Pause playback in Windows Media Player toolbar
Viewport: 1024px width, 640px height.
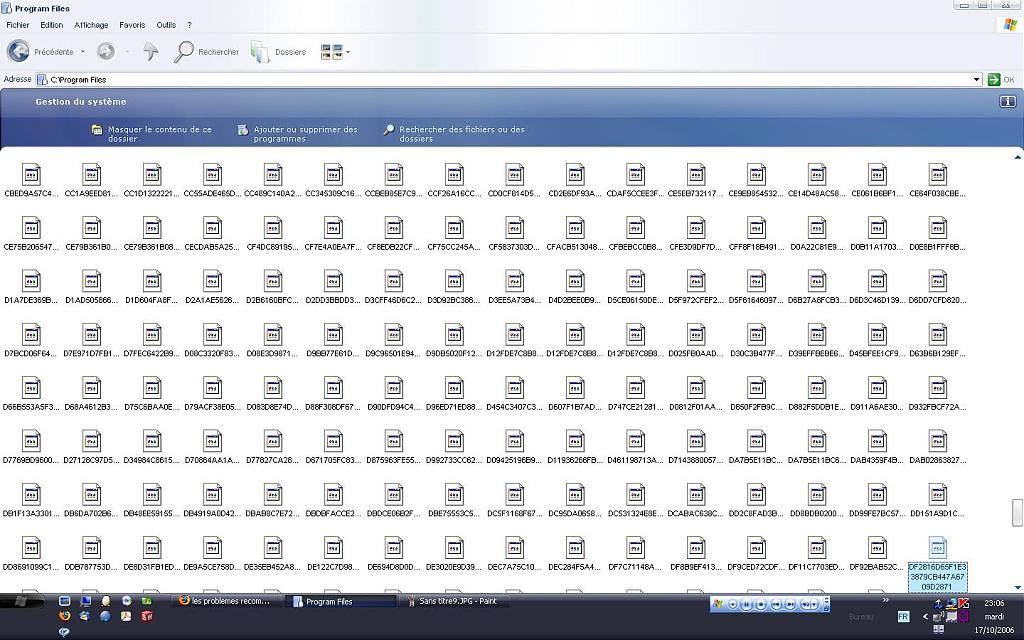point(746,604)
